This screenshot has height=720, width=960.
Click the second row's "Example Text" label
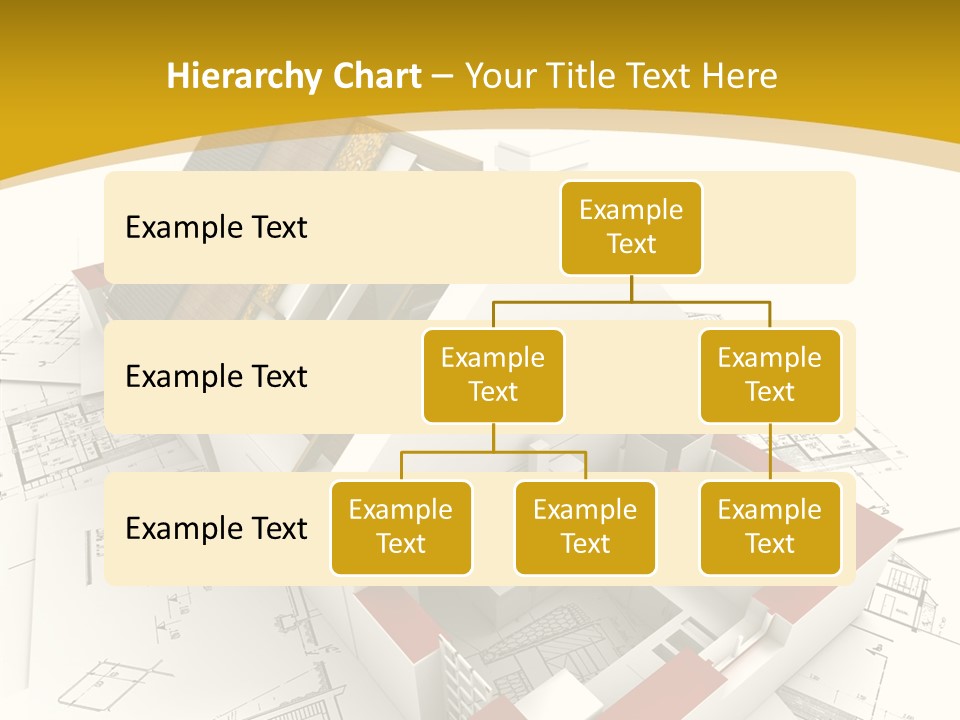(216, 376)
